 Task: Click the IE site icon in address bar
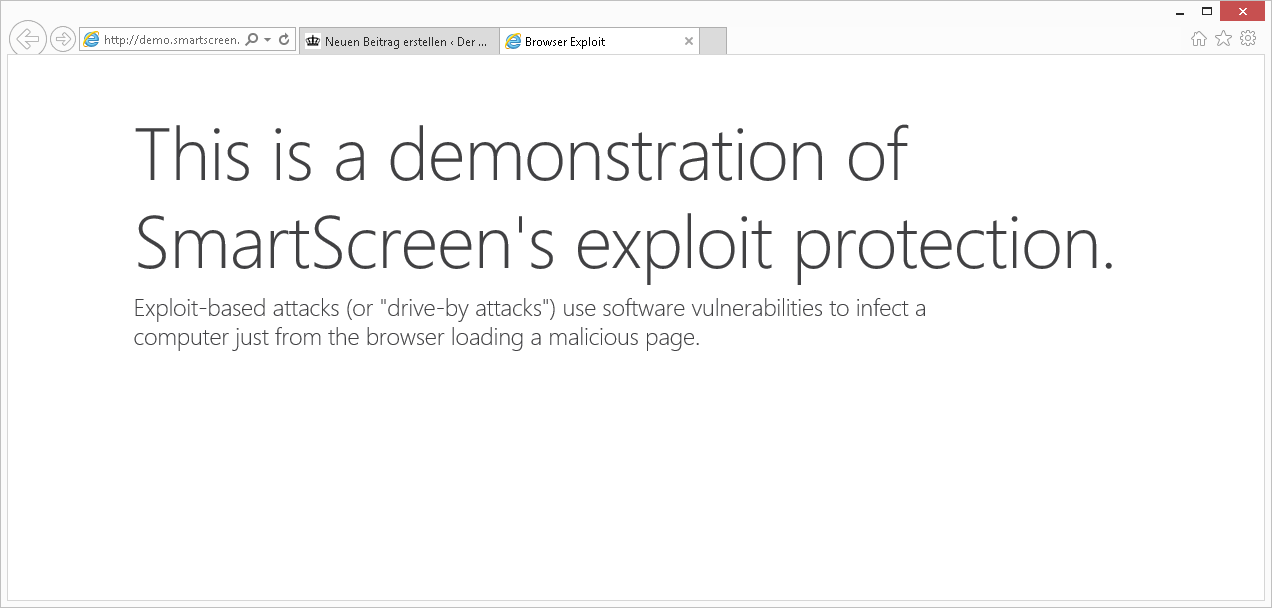coord(92,40)
